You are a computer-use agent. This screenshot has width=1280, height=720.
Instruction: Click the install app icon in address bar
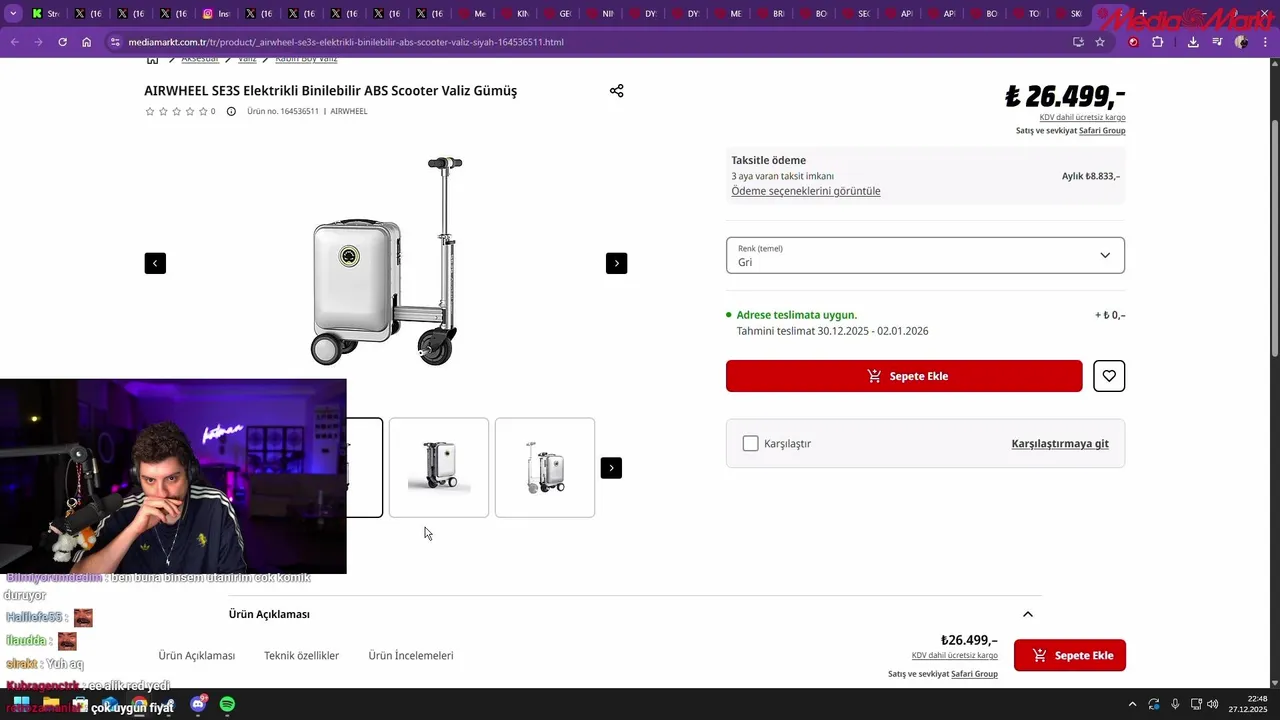(x=1078, y=42)
